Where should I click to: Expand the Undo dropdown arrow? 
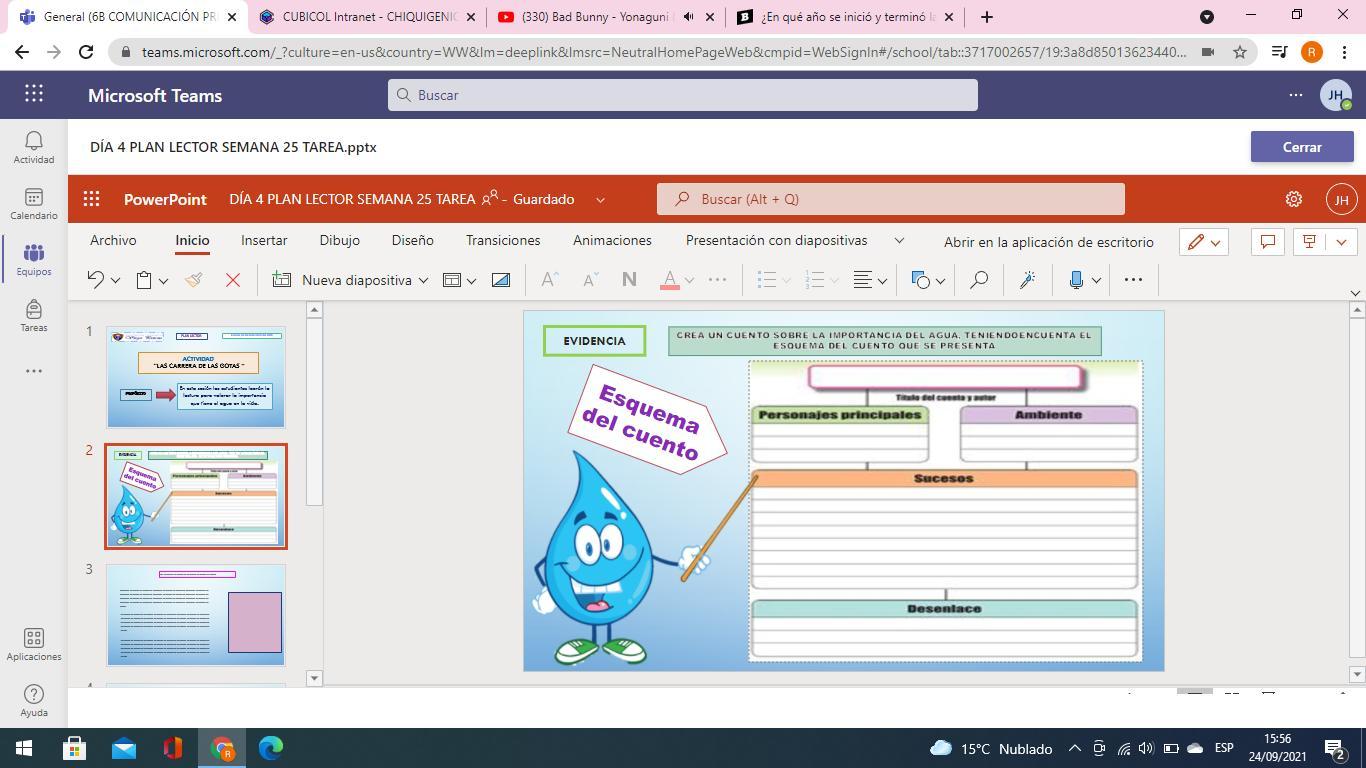coord(115,281)
